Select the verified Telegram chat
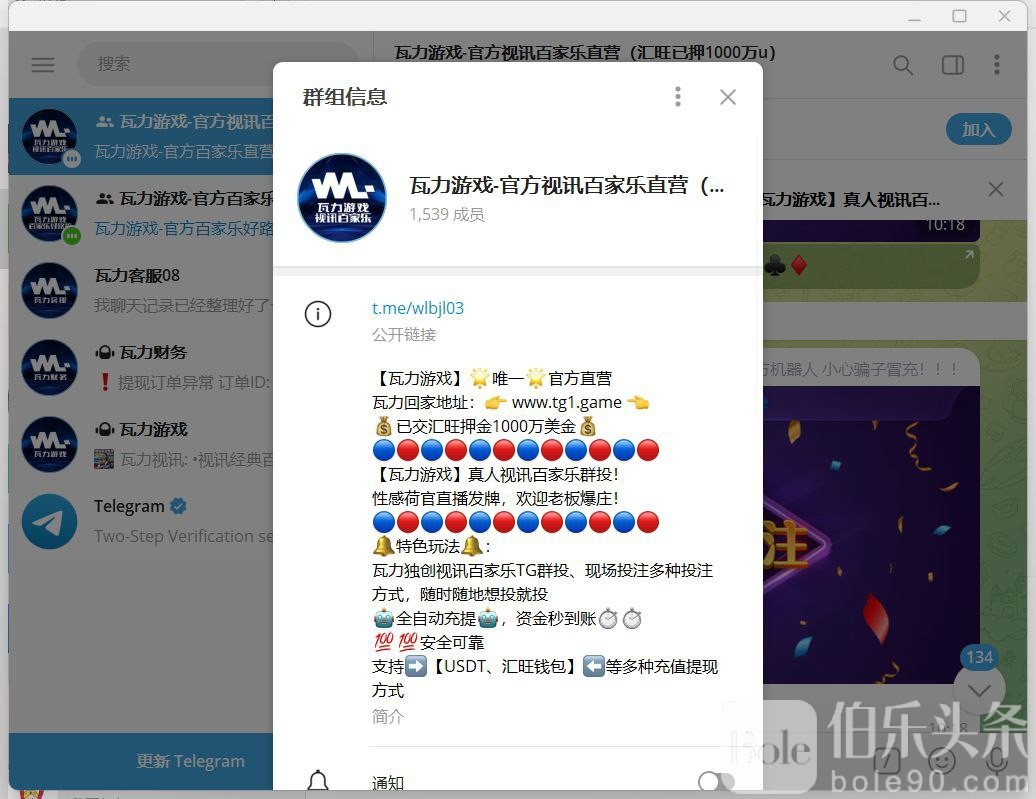This screenshot has height=799, width=1036. (x=140, y=521)
